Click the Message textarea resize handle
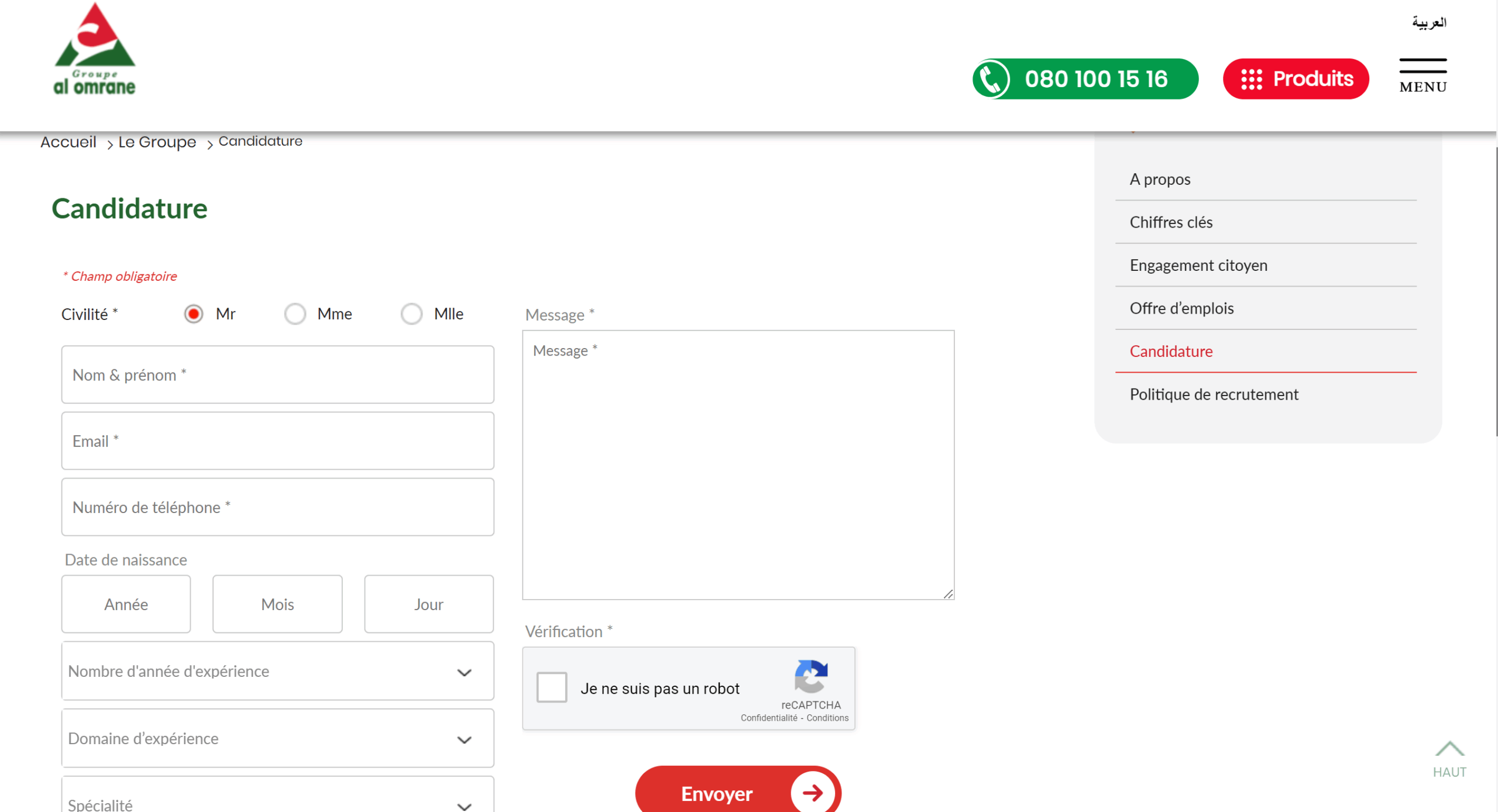 coord(948,594)
